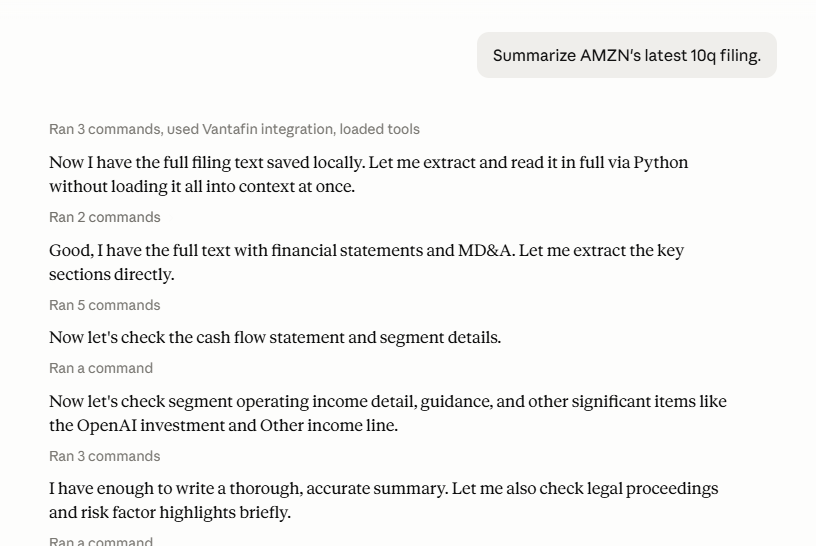Viewport: 816px width, 546px height.
Task: Open the 'used Vantafin integration' step details
Action: pos(249,129)
